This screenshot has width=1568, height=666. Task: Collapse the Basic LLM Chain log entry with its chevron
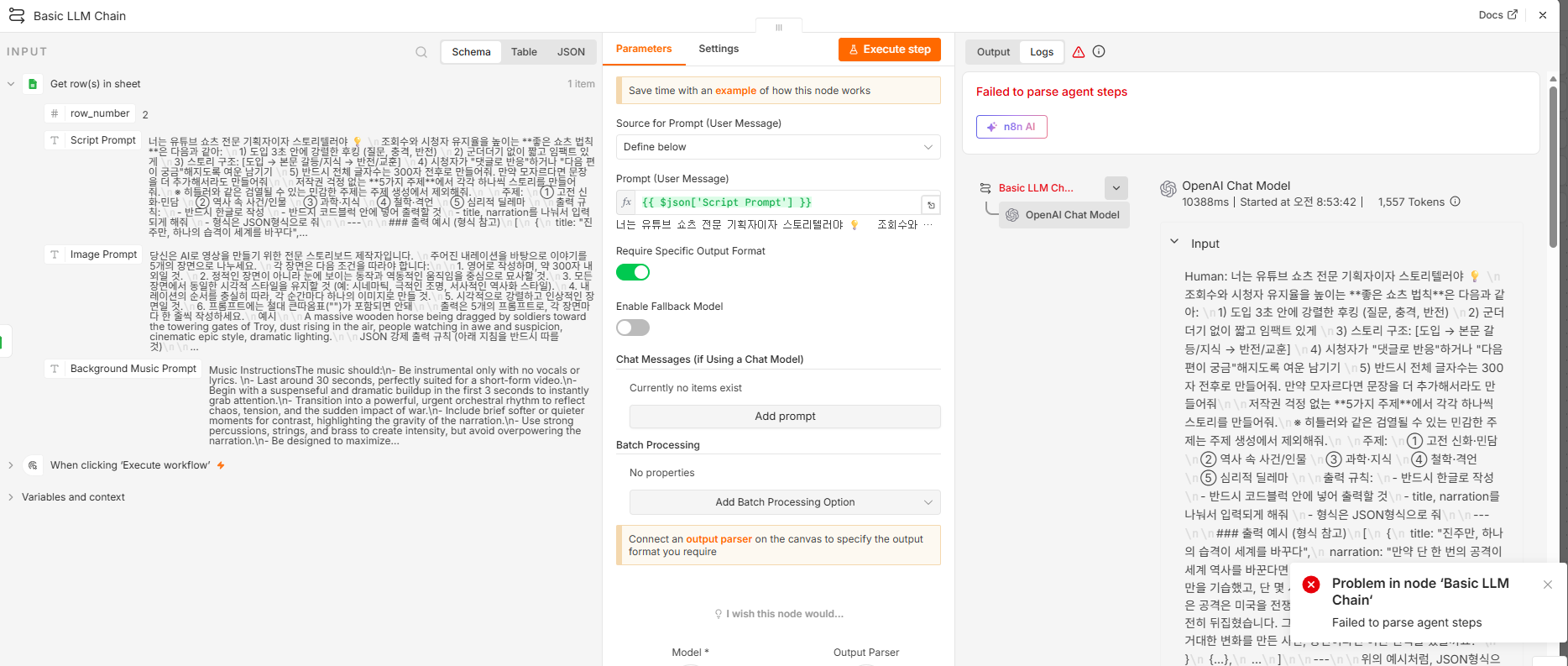[1116, 188]
